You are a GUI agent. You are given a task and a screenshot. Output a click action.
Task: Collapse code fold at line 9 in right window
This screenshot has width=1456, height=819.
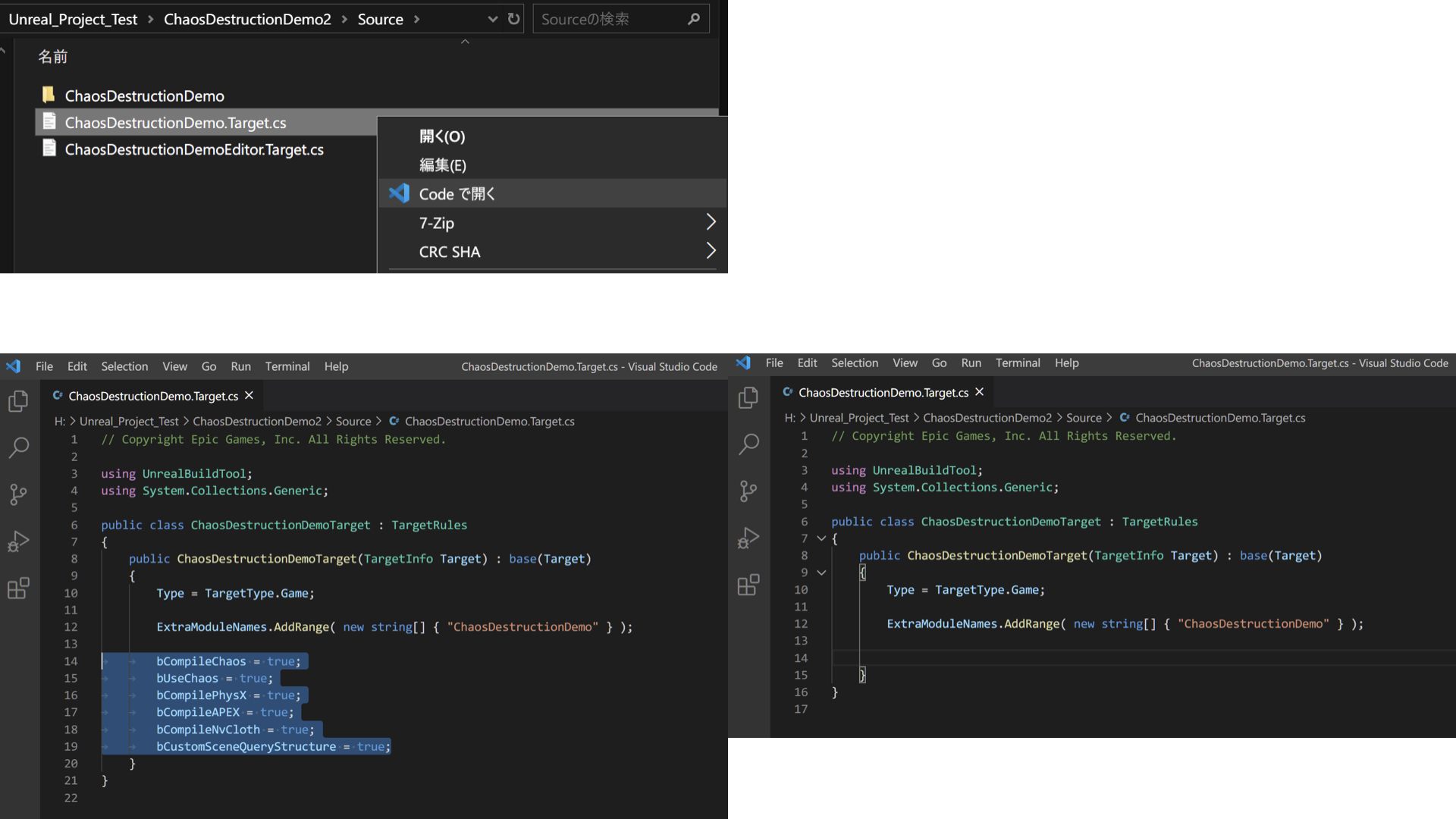(821, 573)
